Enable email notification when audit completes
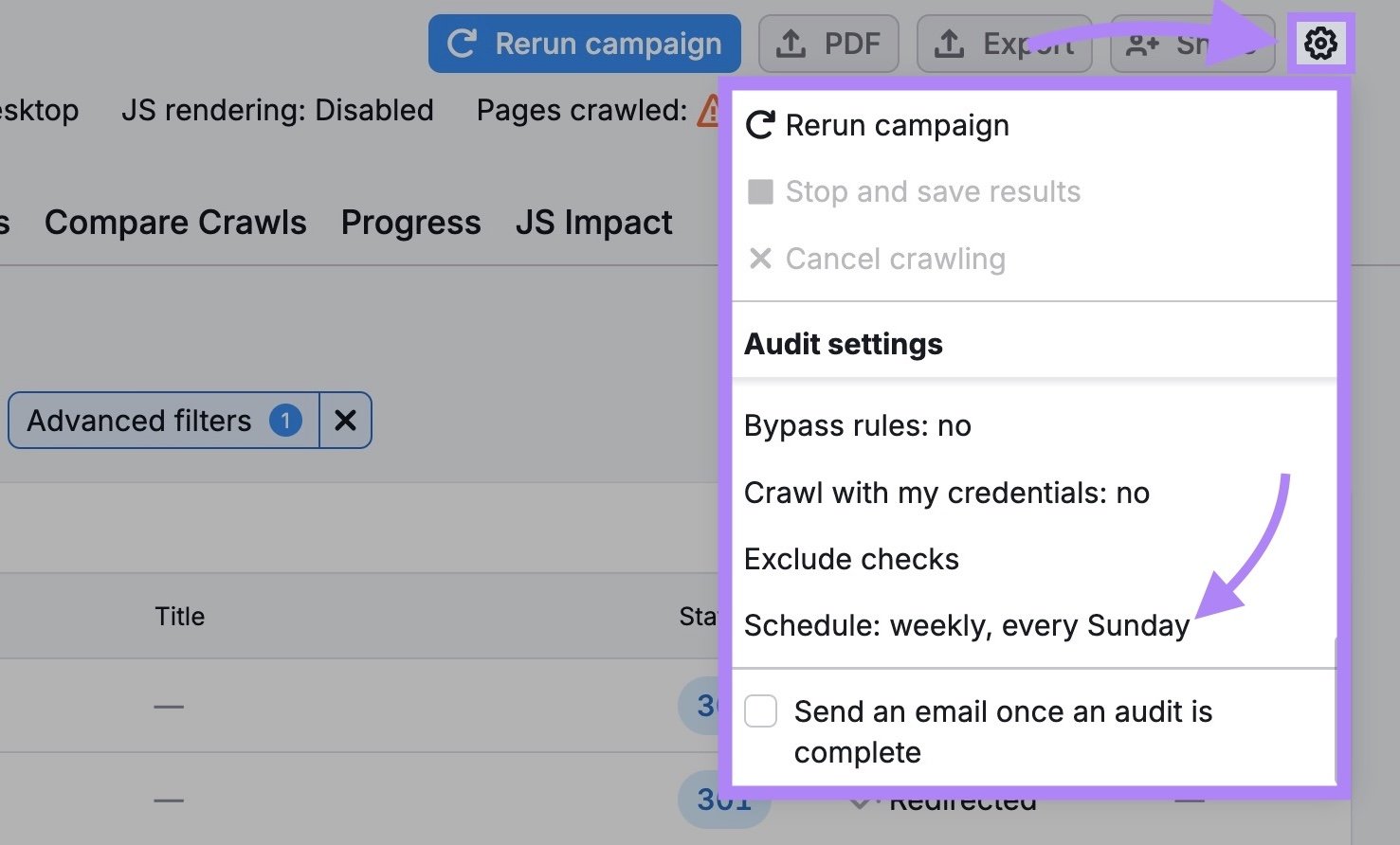 click(x=761, y=711)
